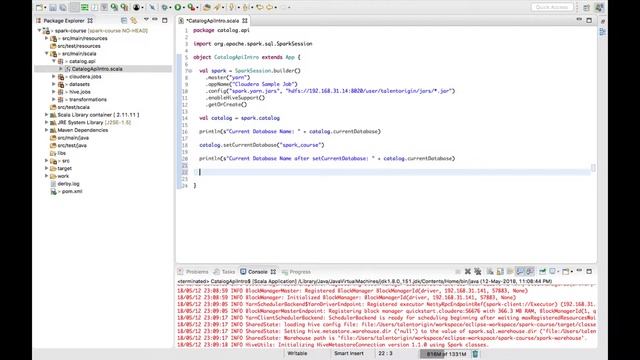Click the Save All toolbar icon

point(63,7)
